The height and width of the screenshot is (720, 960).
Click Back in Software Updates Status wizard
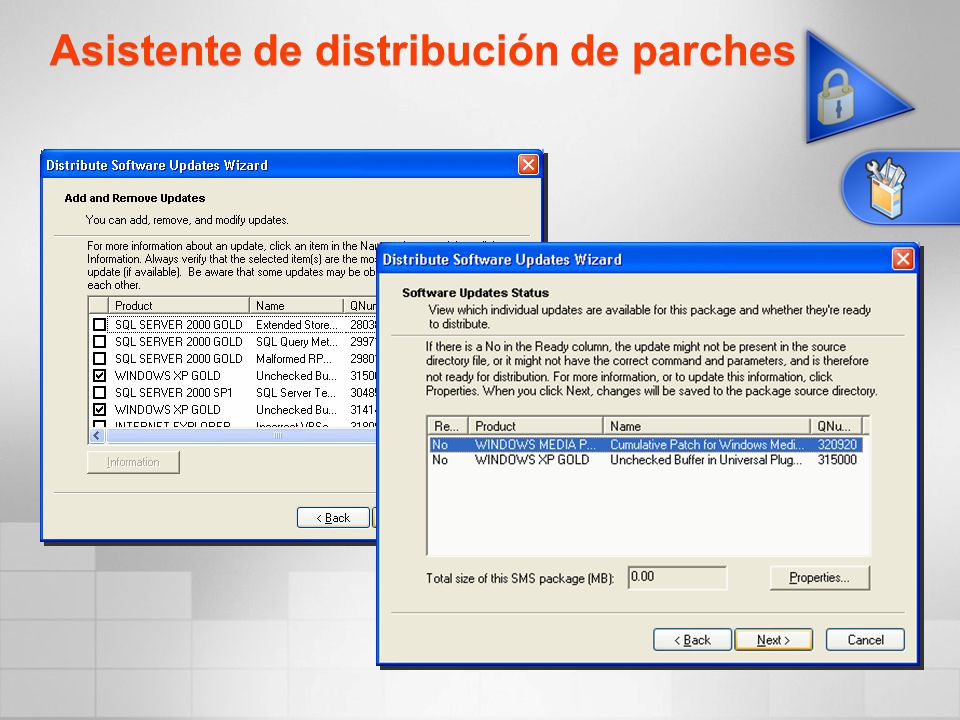click(x=692, y=640)
